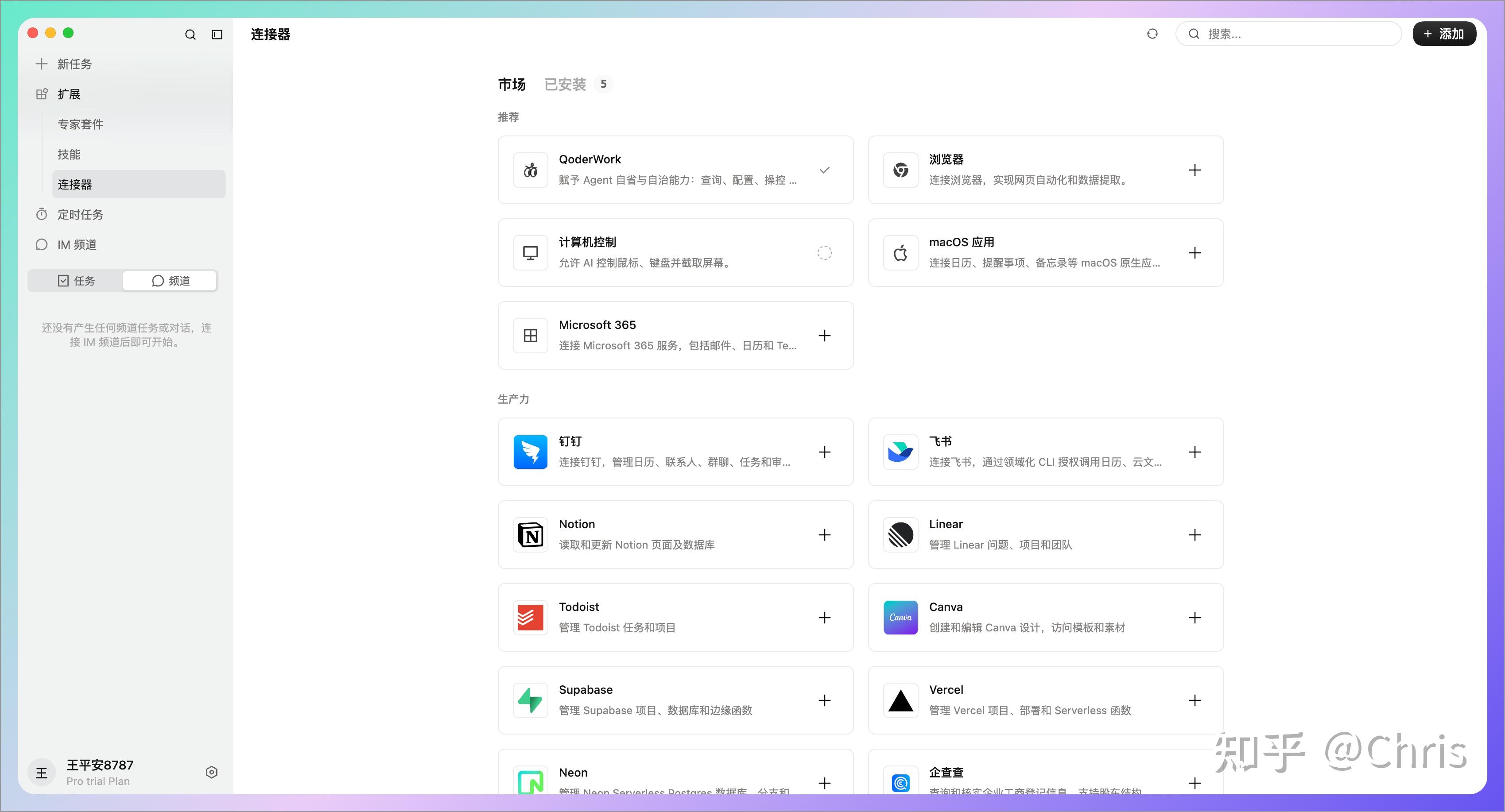Click the black 添加 button
Screen dimensions: 1505x812
tap(1444, 34)
